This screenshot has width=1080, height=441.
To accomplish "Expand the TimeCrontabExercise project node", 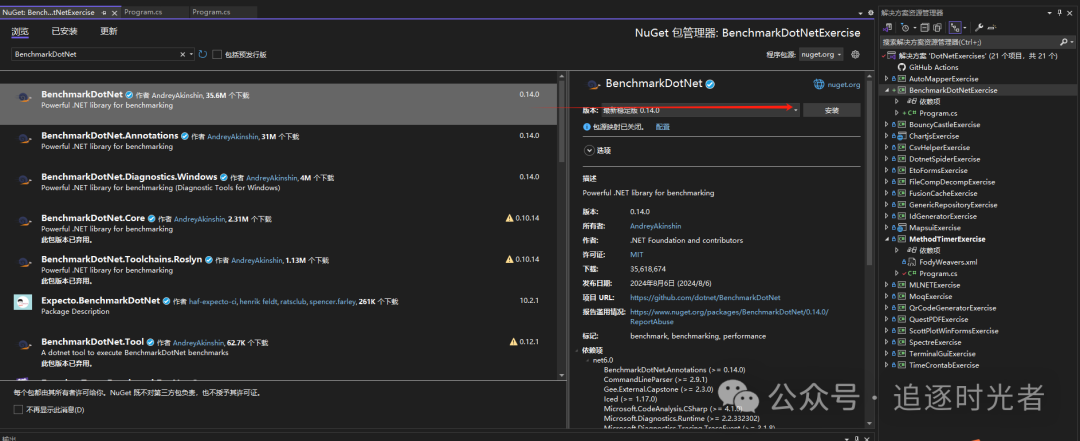I will 886,365.
